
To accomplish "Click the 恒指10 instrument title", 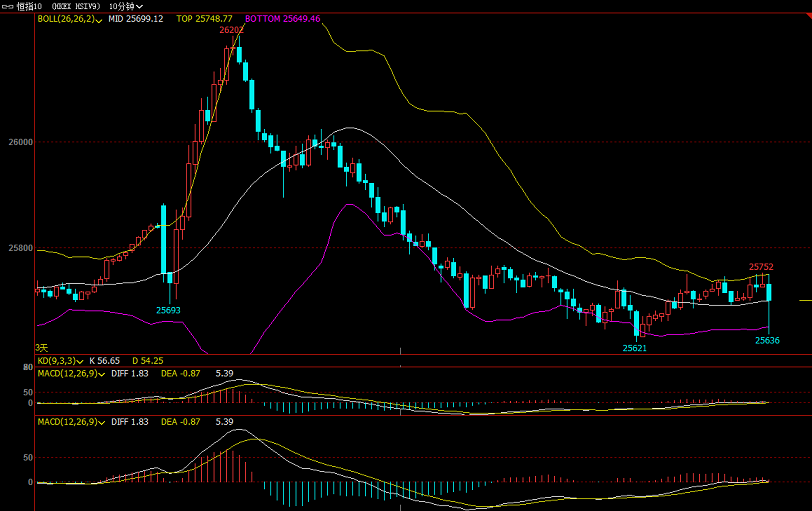I will pyautogui.click(x=30, y=6).
